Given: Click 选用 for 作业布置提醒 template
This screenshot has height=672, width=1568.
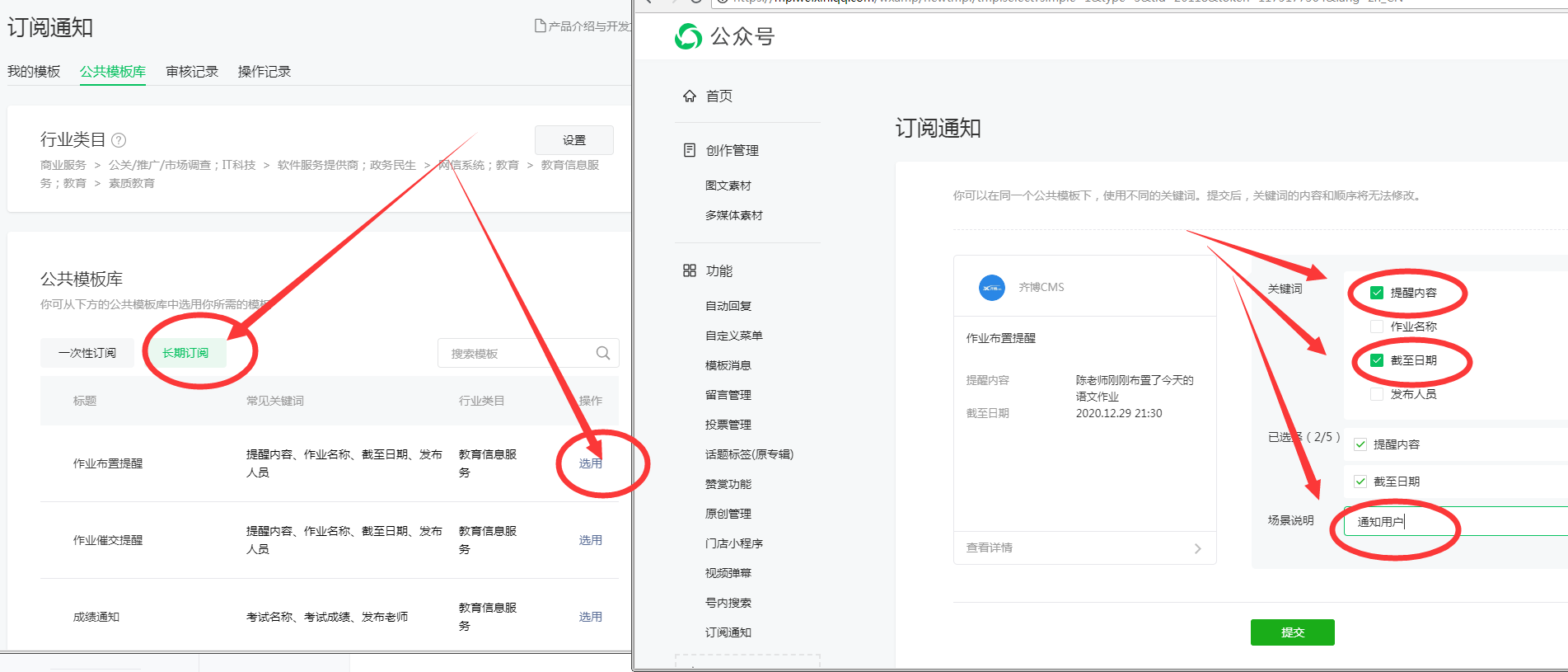Looking at the screenshot, I should click(590, 463).
